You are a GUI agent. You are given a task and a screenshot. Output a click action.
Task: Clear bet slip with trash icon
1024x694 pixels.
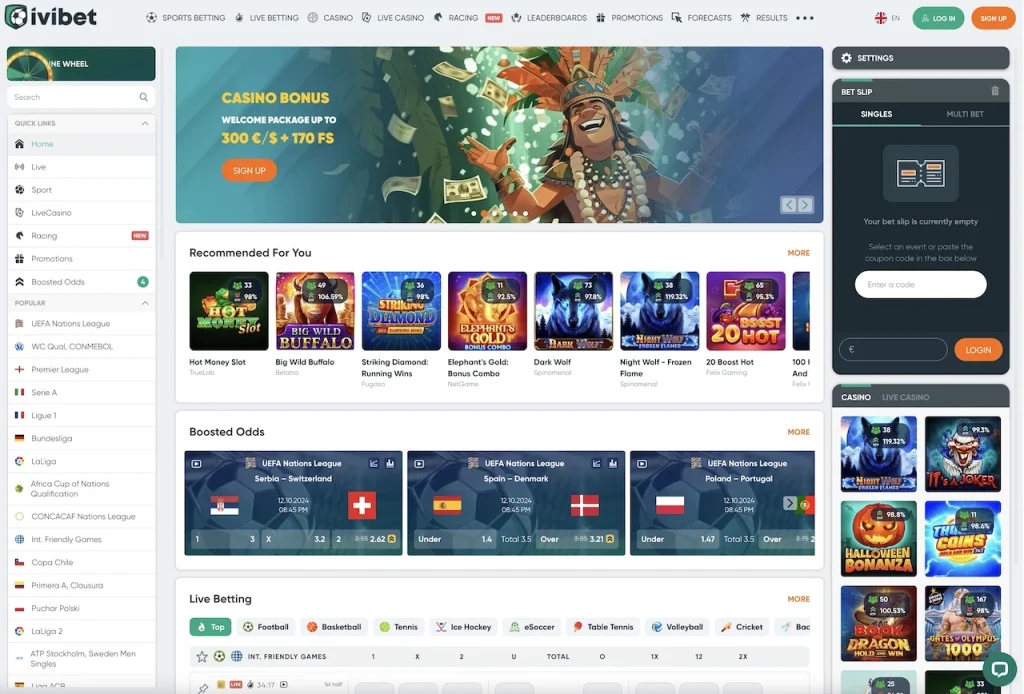coord(995,91)
